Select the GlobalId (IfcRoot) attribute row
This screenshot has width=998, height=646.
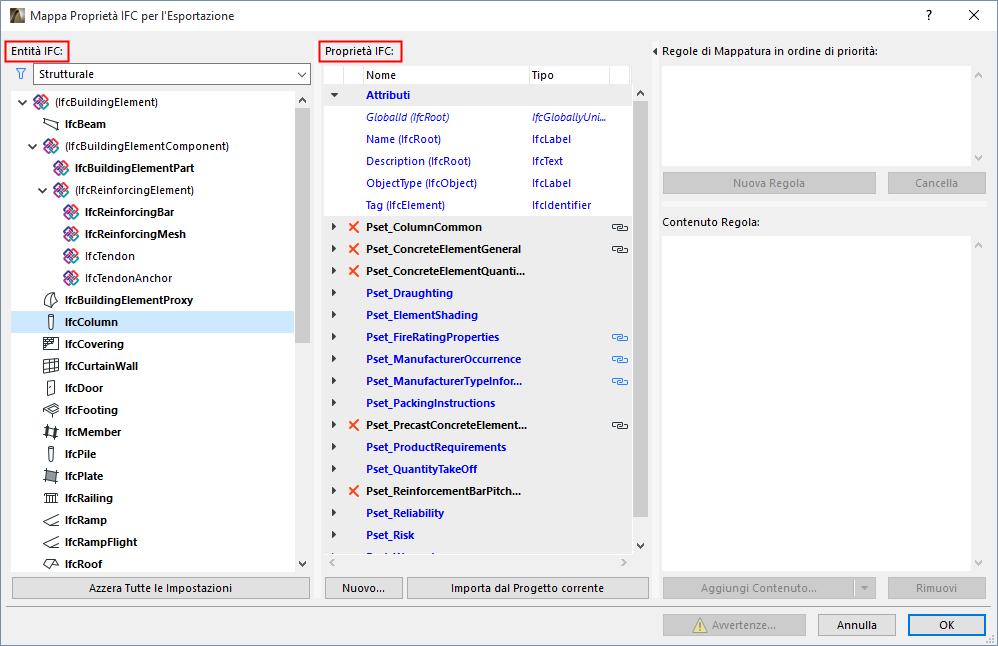(478, 117)
